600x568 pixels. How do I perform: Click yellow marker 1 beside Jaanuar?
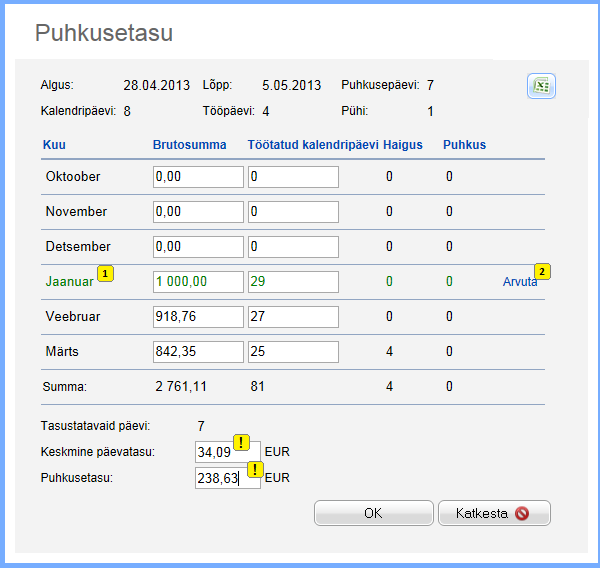[104, 273]
